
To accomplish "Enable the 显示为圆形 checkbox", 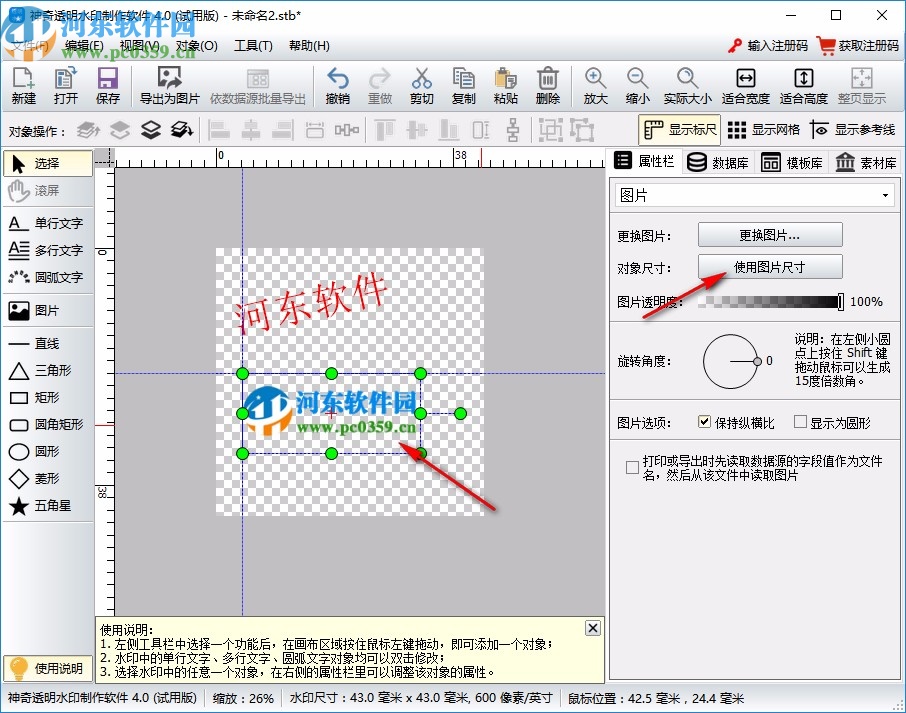I will click(x=800, y=422).
